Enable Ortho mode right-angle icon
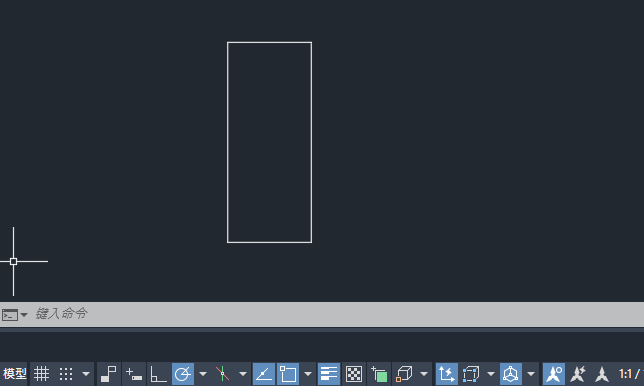This screenshot has width=644, height=386. pos(159,374)
